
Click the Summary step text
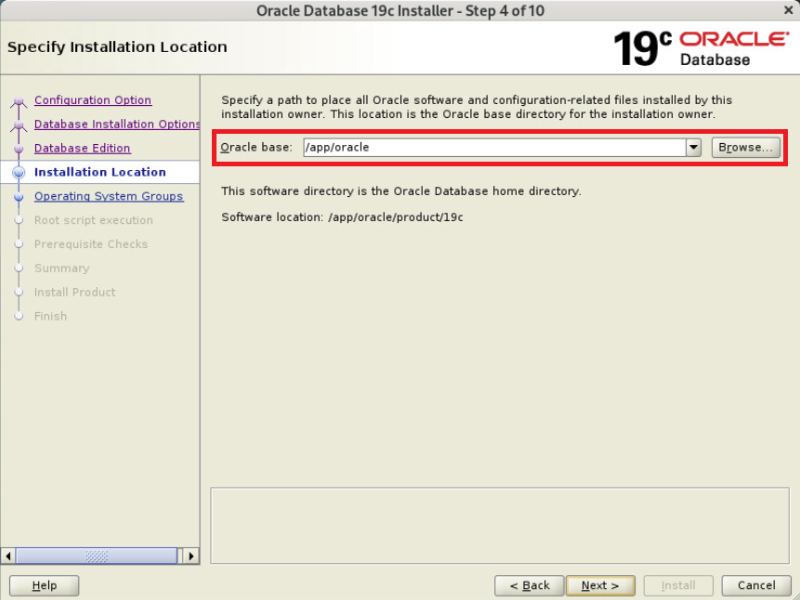point(62,268)
